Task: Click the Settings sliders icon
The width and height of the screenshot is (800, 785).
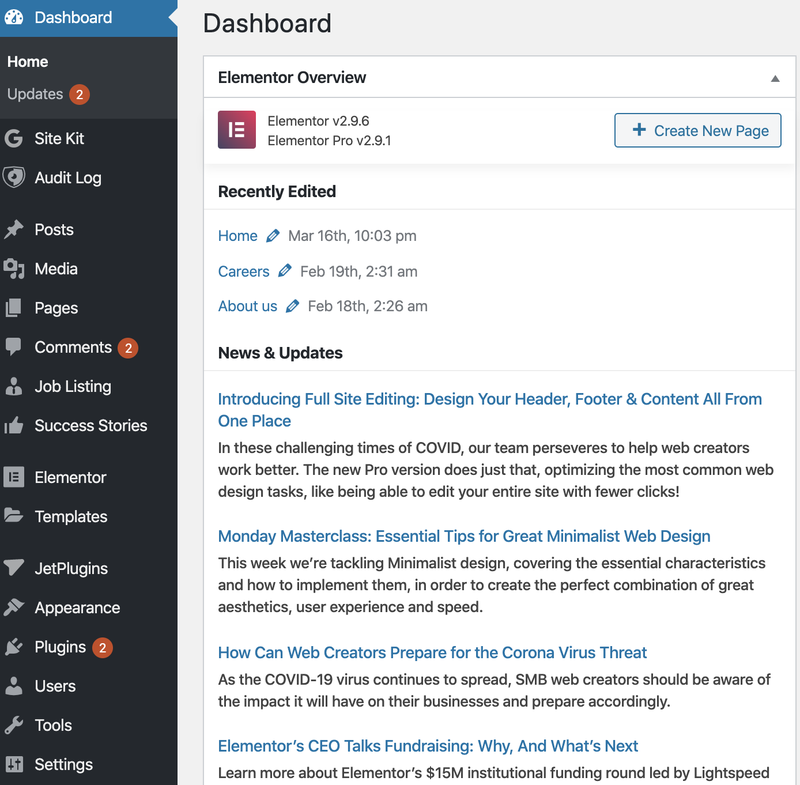Action: coord(14,764)
